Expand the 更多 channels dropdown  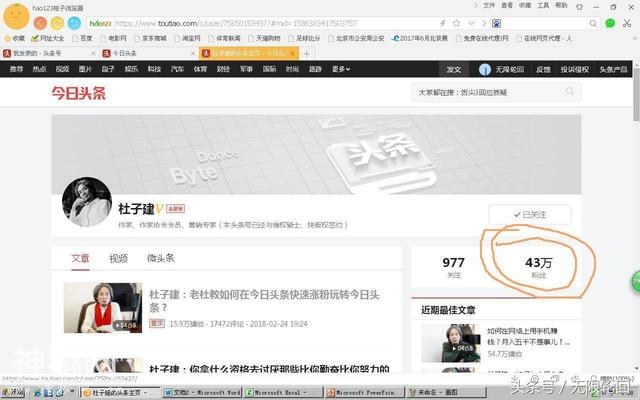(x=341, y=69)
